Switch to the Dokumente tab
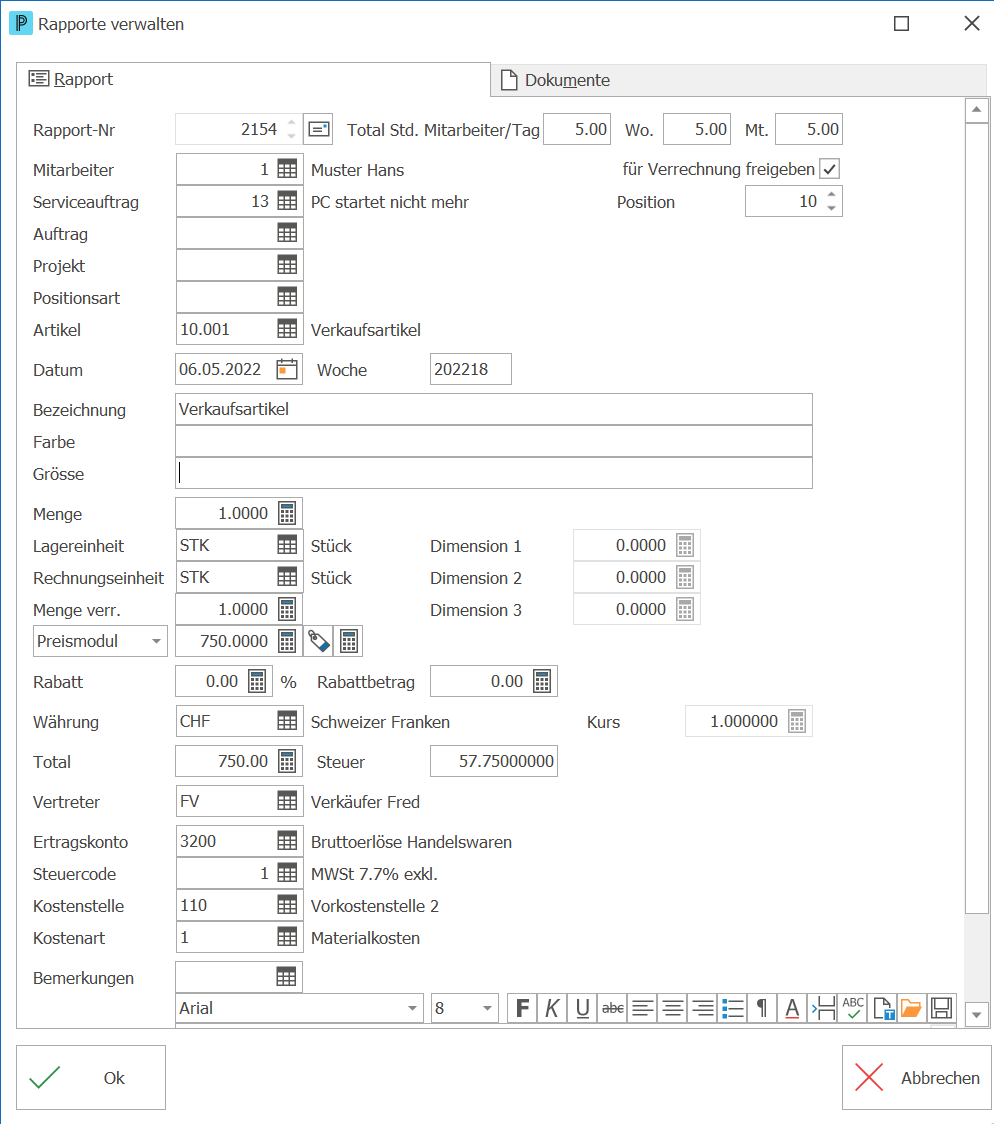This screenshot has height=1124, width=994. 738,80
